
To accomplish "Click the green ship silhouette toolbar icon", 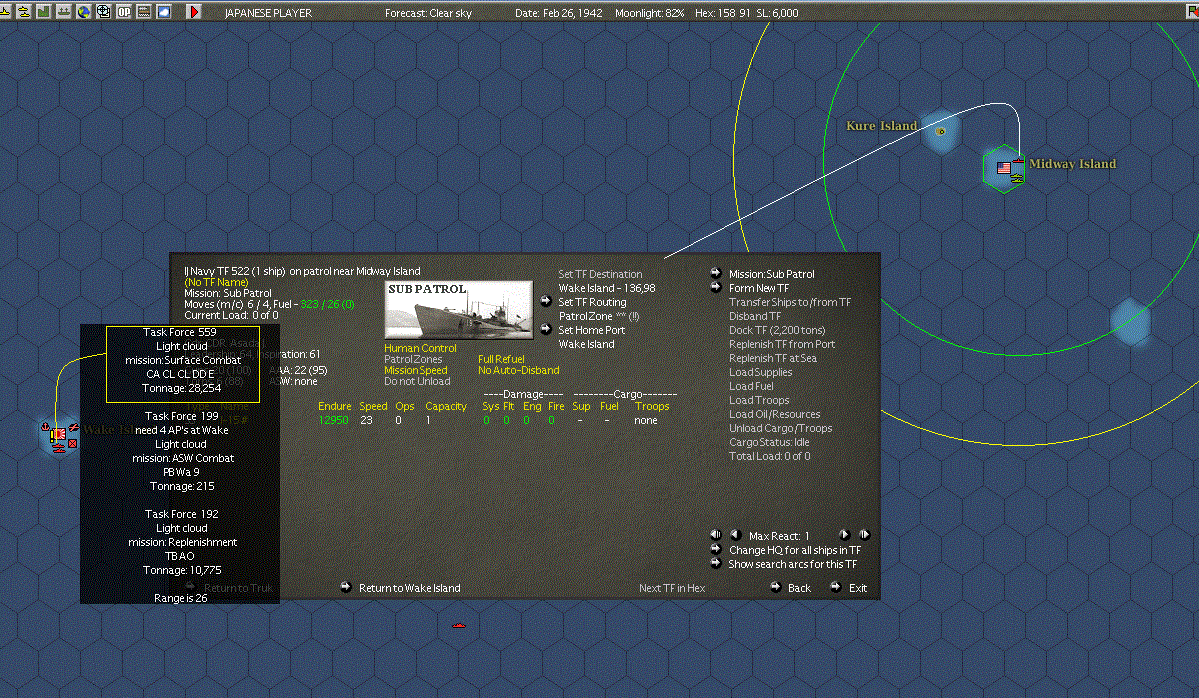I will [63, 11].
